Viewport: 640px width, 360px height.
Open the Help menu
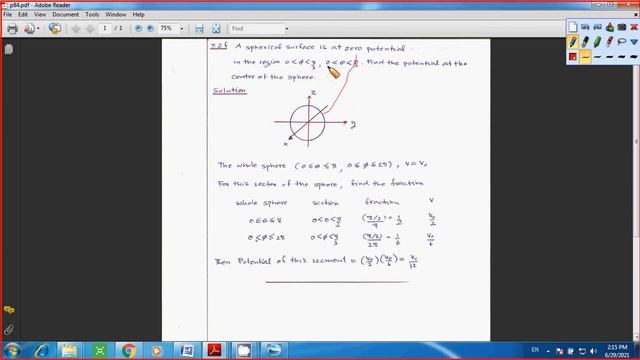(138, 14)
